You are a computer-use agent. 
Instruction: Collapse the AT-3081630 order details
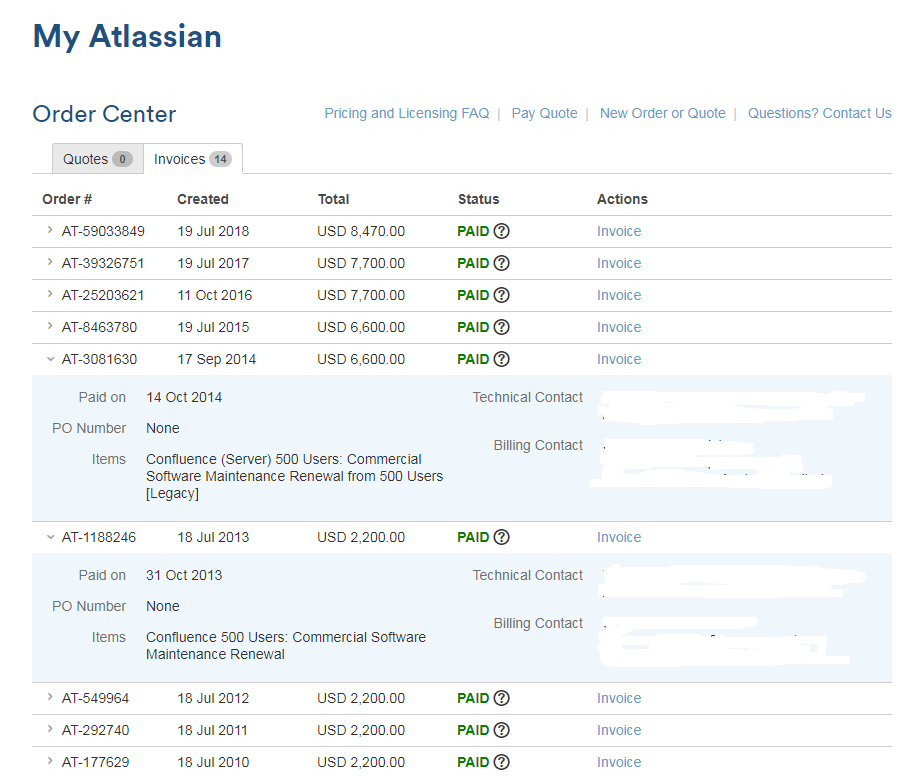pos(50,359)
